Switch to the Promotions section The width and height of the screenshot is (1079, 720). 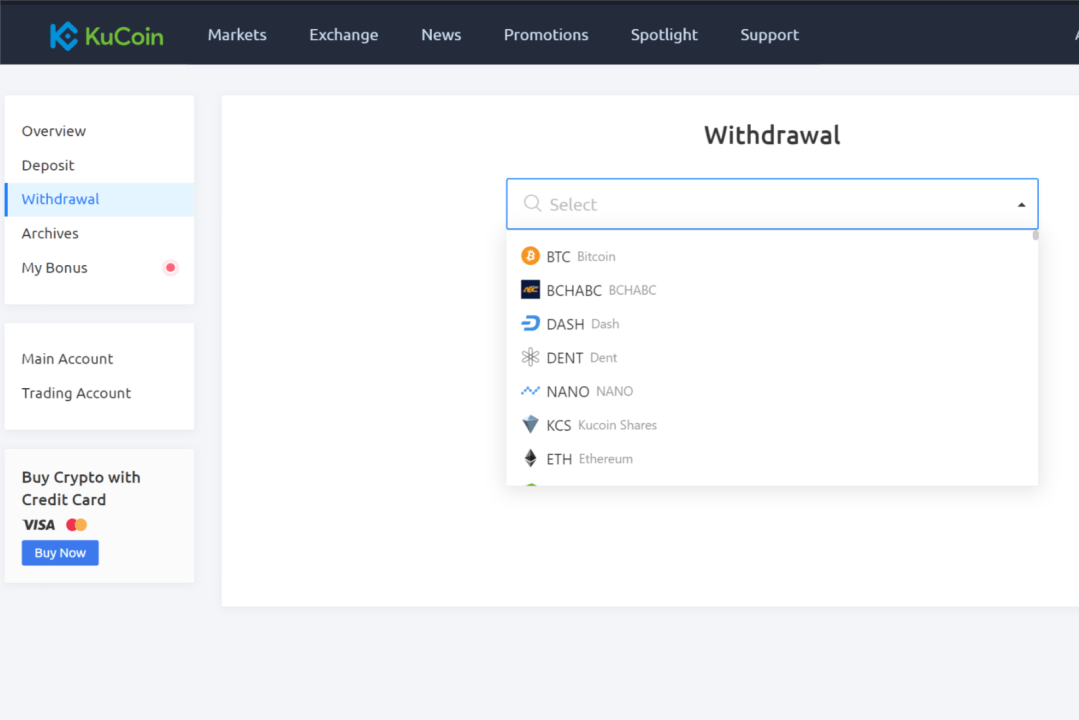546,34
